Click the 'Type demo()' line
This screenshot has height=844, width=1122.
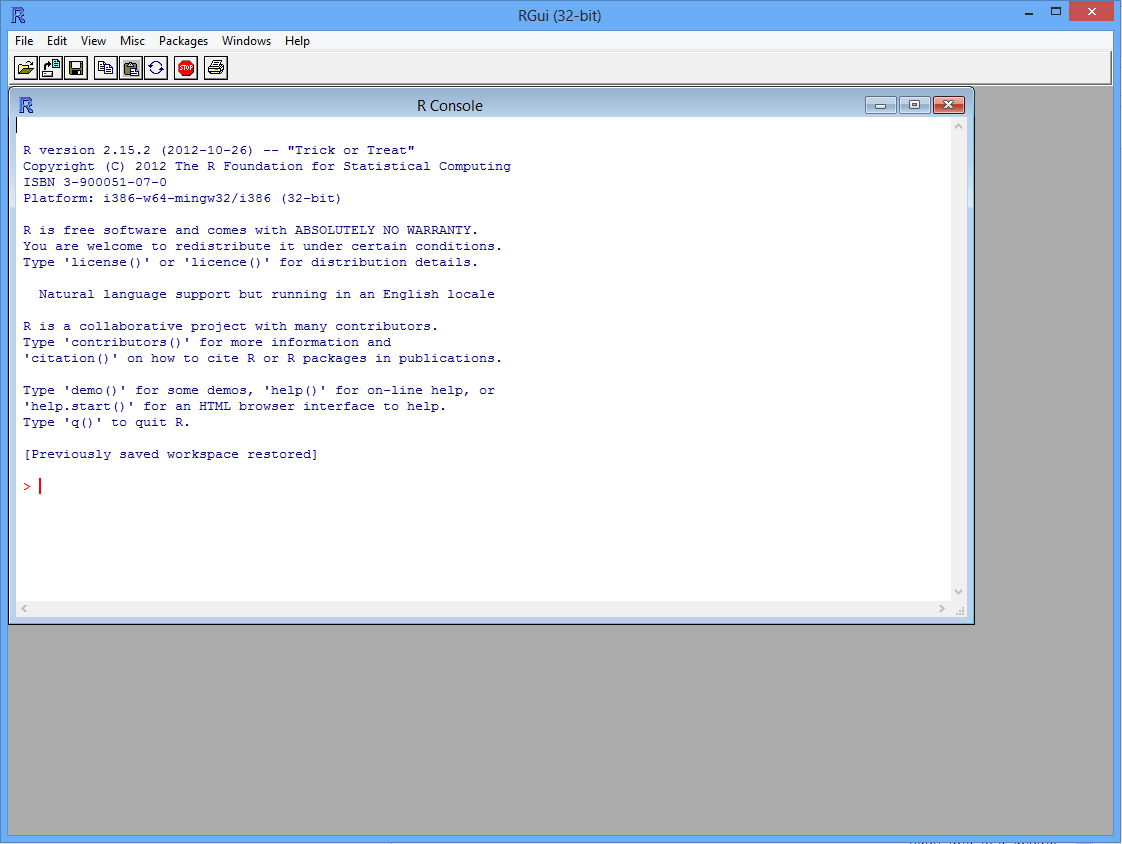(x=258, y=391)
